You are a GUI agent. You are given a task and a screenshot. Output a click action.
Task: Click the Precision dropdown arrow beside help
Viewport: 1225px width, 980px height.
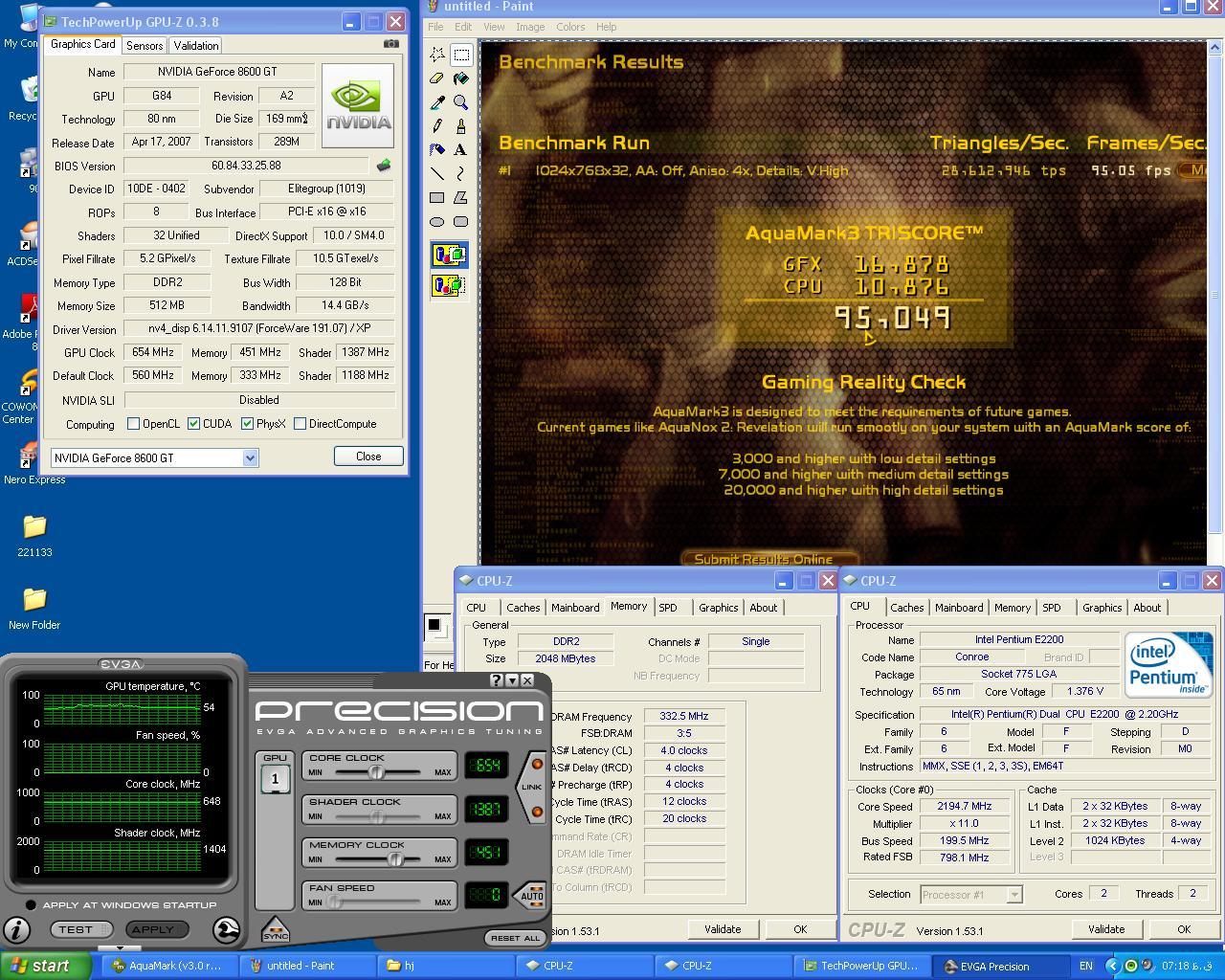(512, 680)
